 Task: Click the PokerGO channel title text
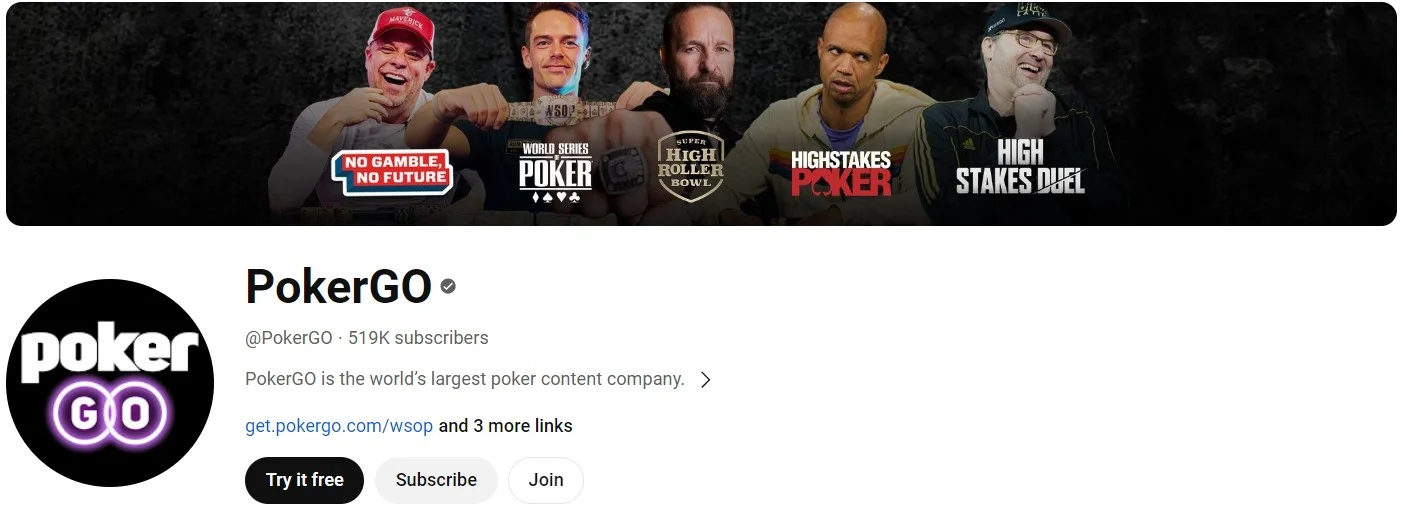(x=338, y=287)
